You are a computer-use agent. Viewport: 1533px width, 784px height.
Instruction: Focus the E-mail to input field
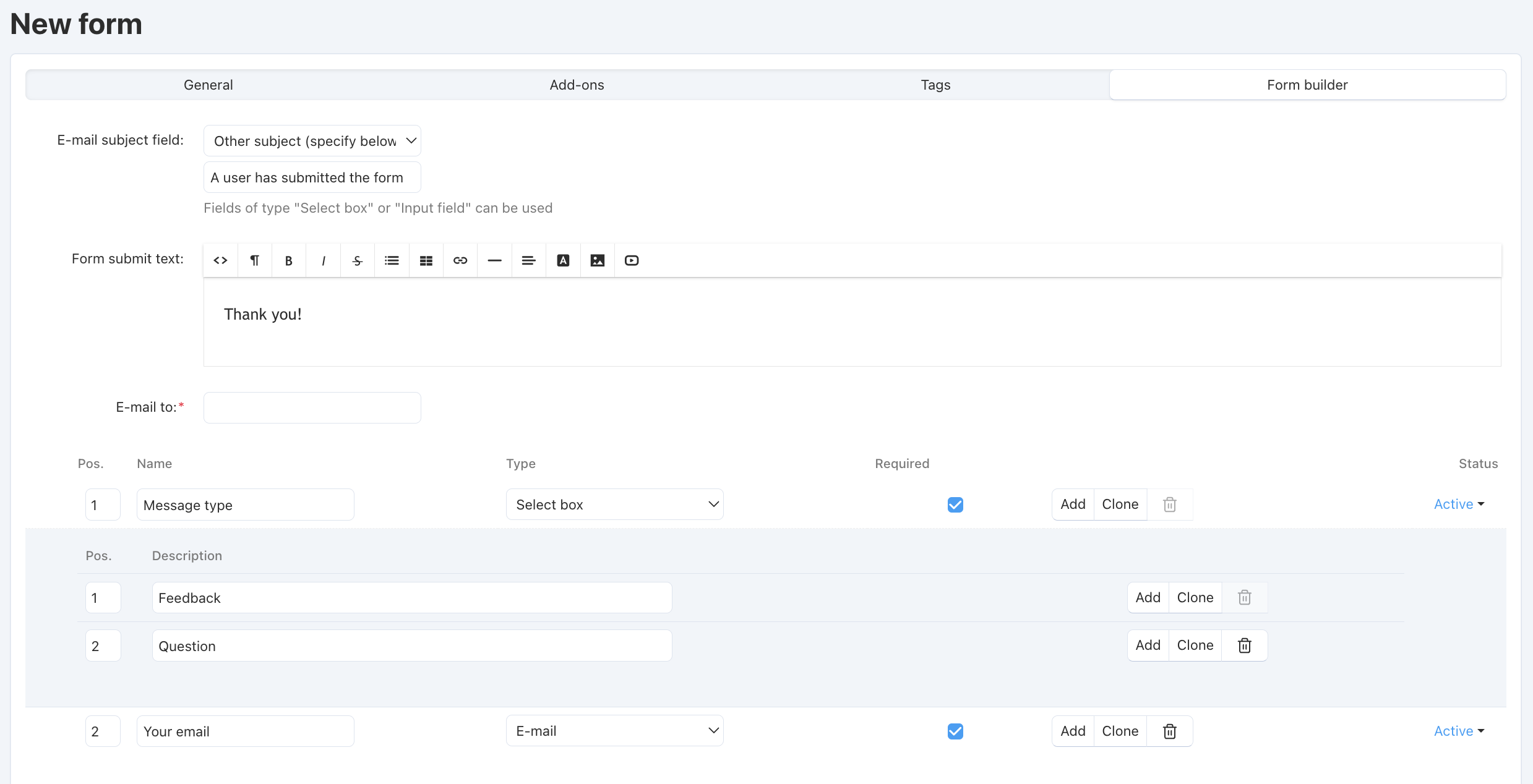312,407
